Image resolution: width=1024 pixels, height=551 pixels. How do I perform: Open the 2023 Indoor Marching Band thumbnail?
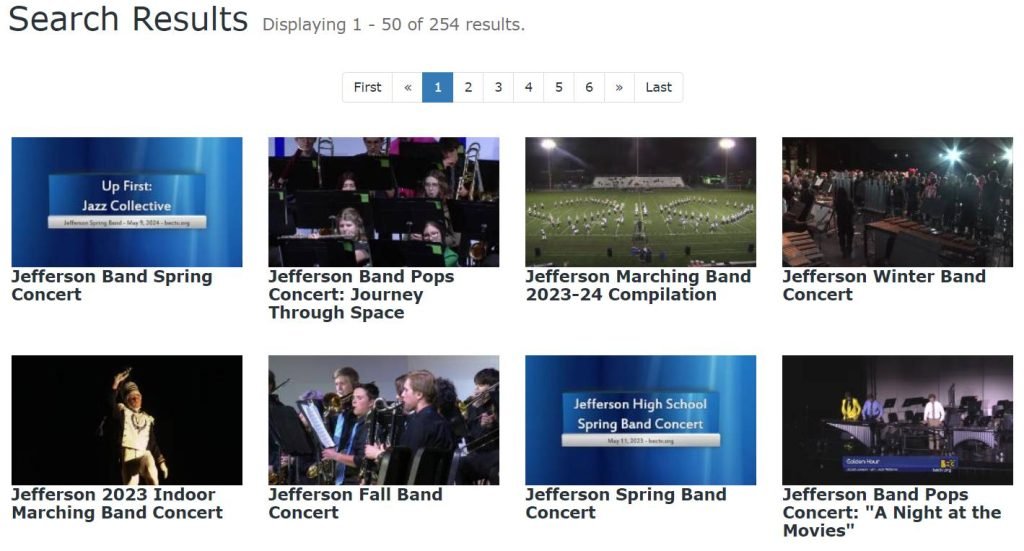[127, 420]
